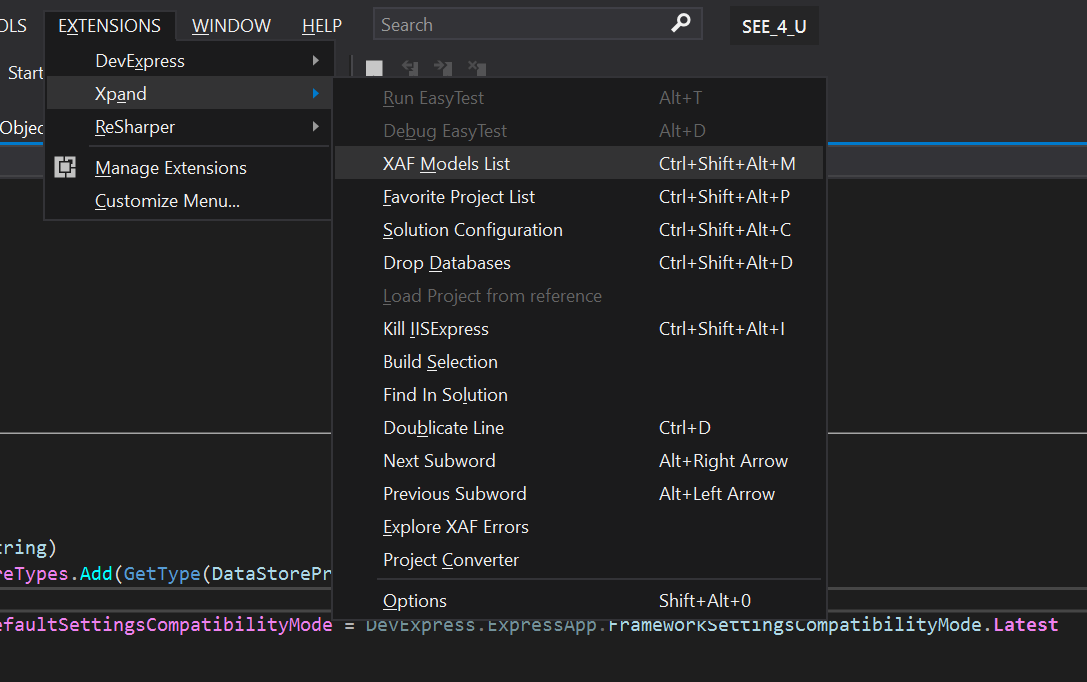This screenshot has height=682, width=1087.
Task: Select DevExpress in Extensions menu
Action: 189,60
